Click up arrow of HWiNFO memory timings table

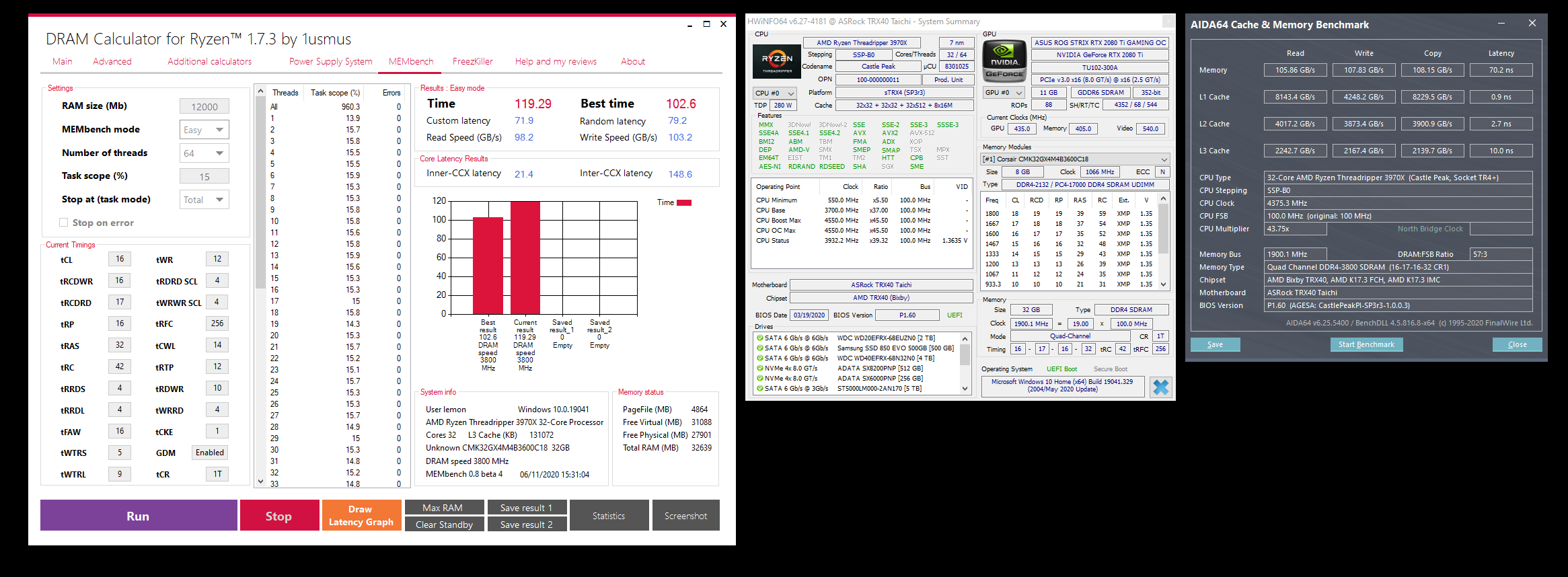(x=1163, y=199)
